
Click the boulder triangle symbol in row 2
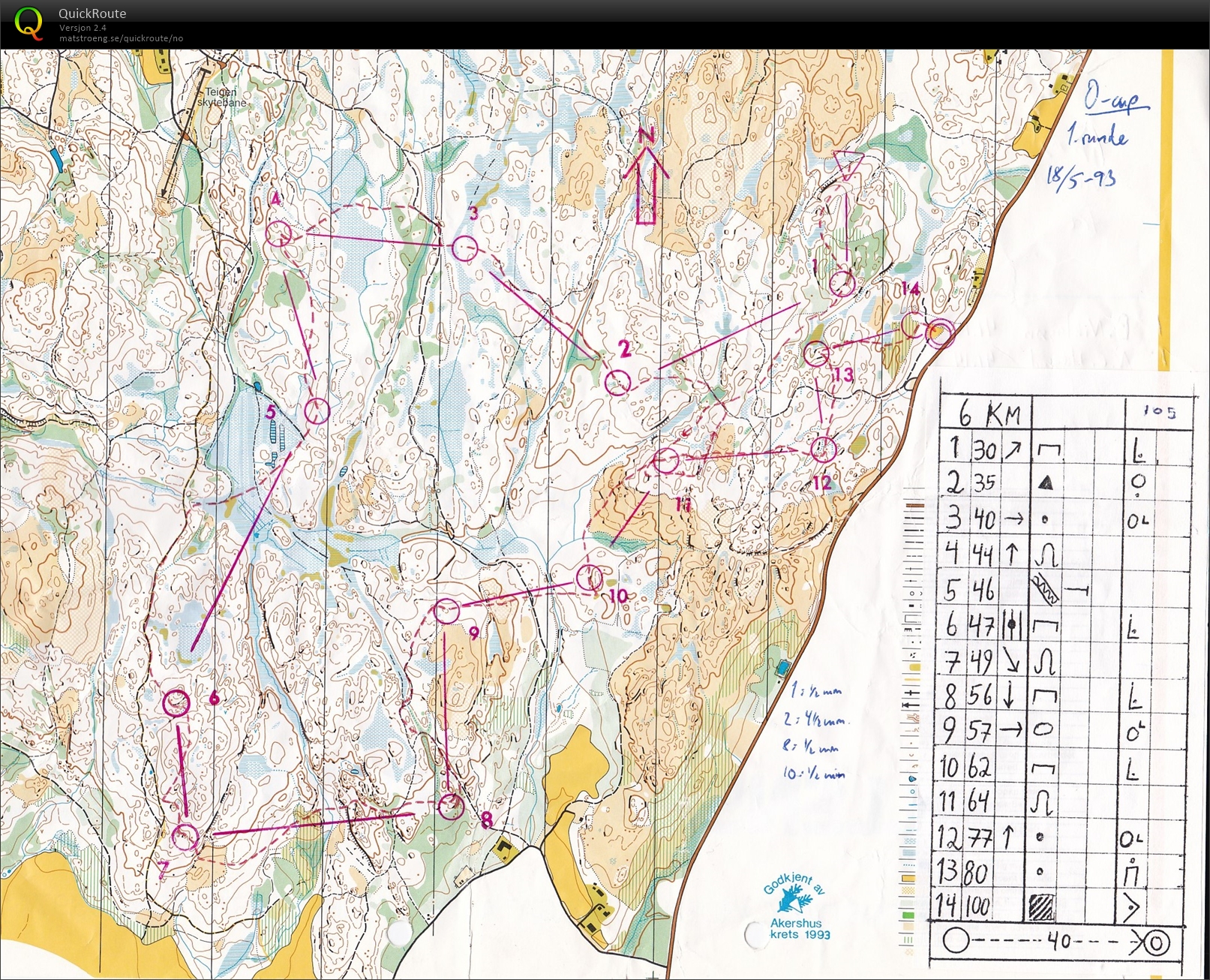(1046, 482)
